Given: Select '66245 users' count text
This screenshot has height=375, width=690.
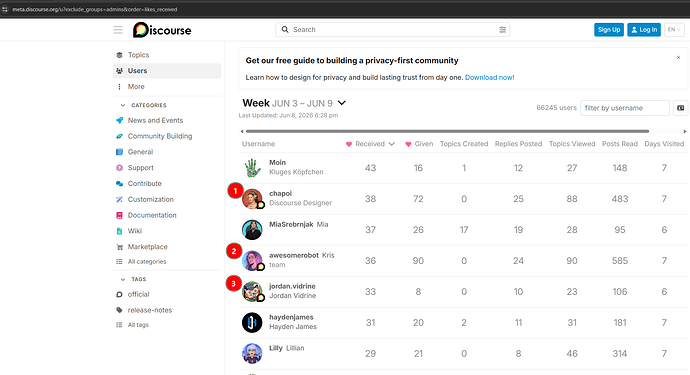Looking at the screenshot, I should point(556,108).
